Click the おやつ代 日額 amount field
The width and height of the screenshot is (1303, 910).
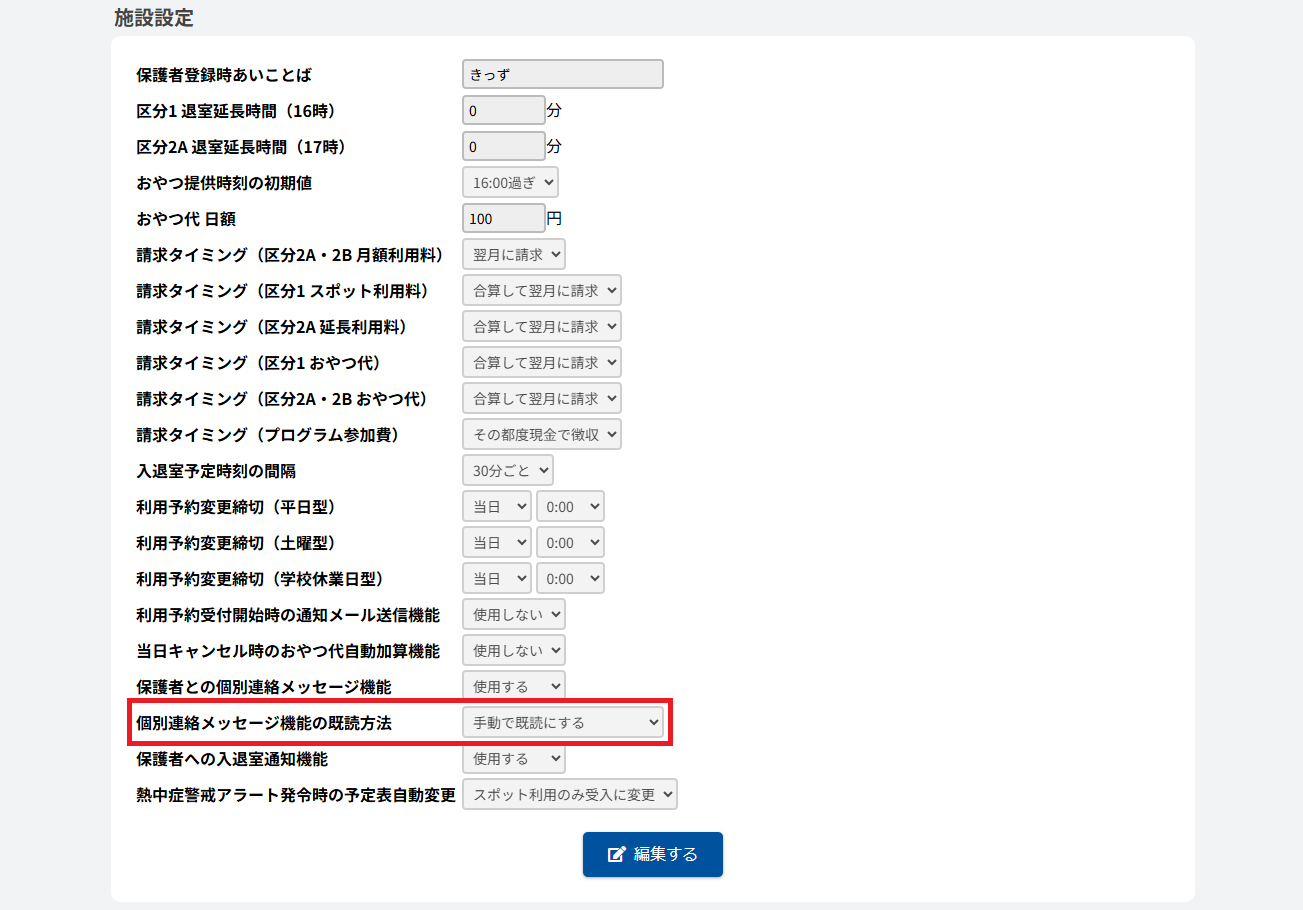point(503,218)
